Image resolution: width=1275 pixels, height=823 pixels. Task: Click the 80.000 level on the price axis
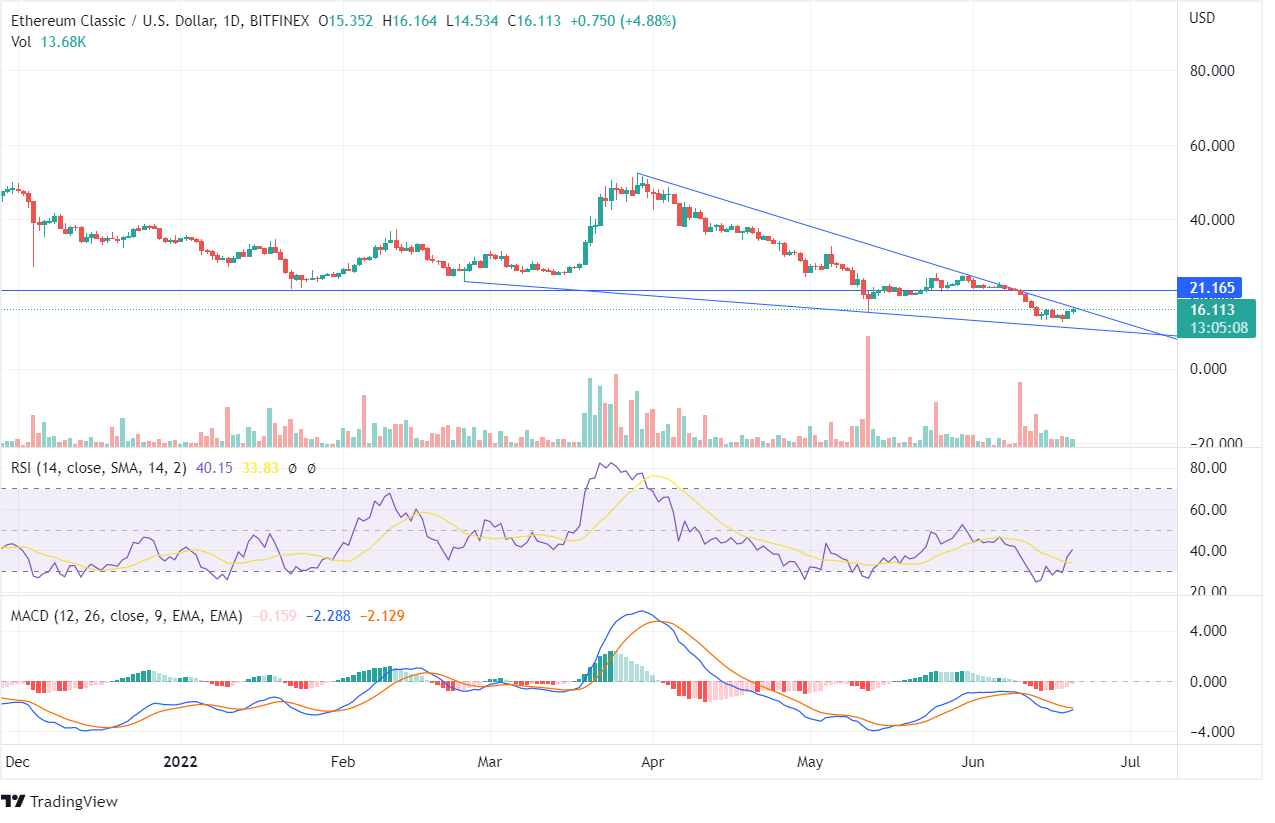(1211, 71)
